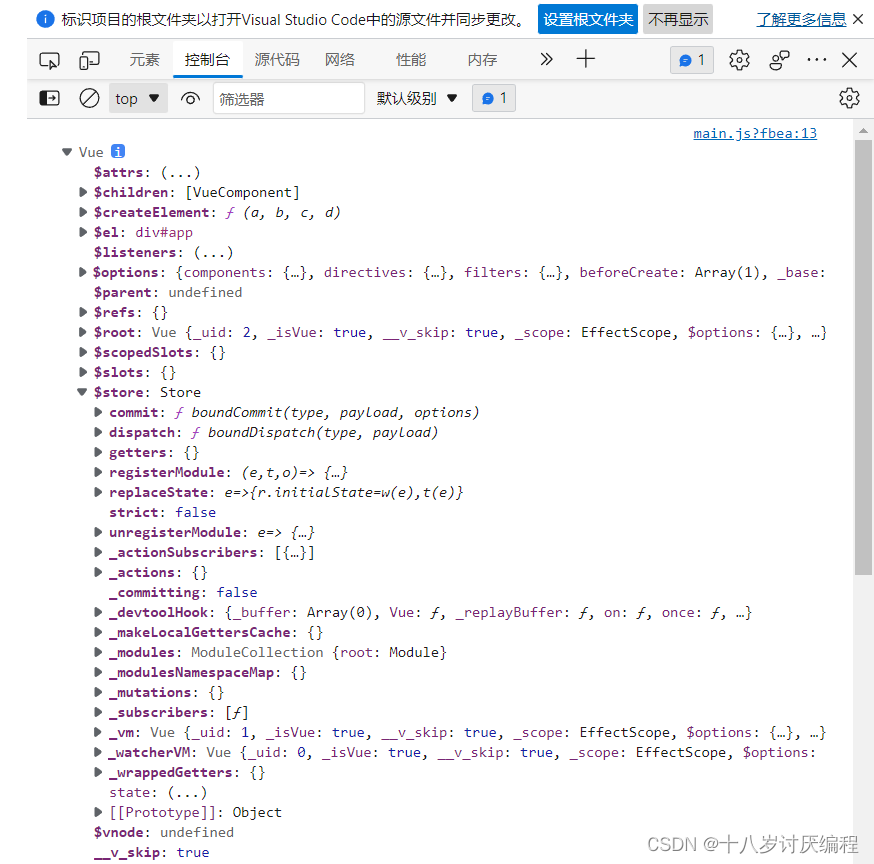Image resolution: width=874 pixels, height=864 pixels.
Task: Expand the commit boundCommit function
Action: 98,412
